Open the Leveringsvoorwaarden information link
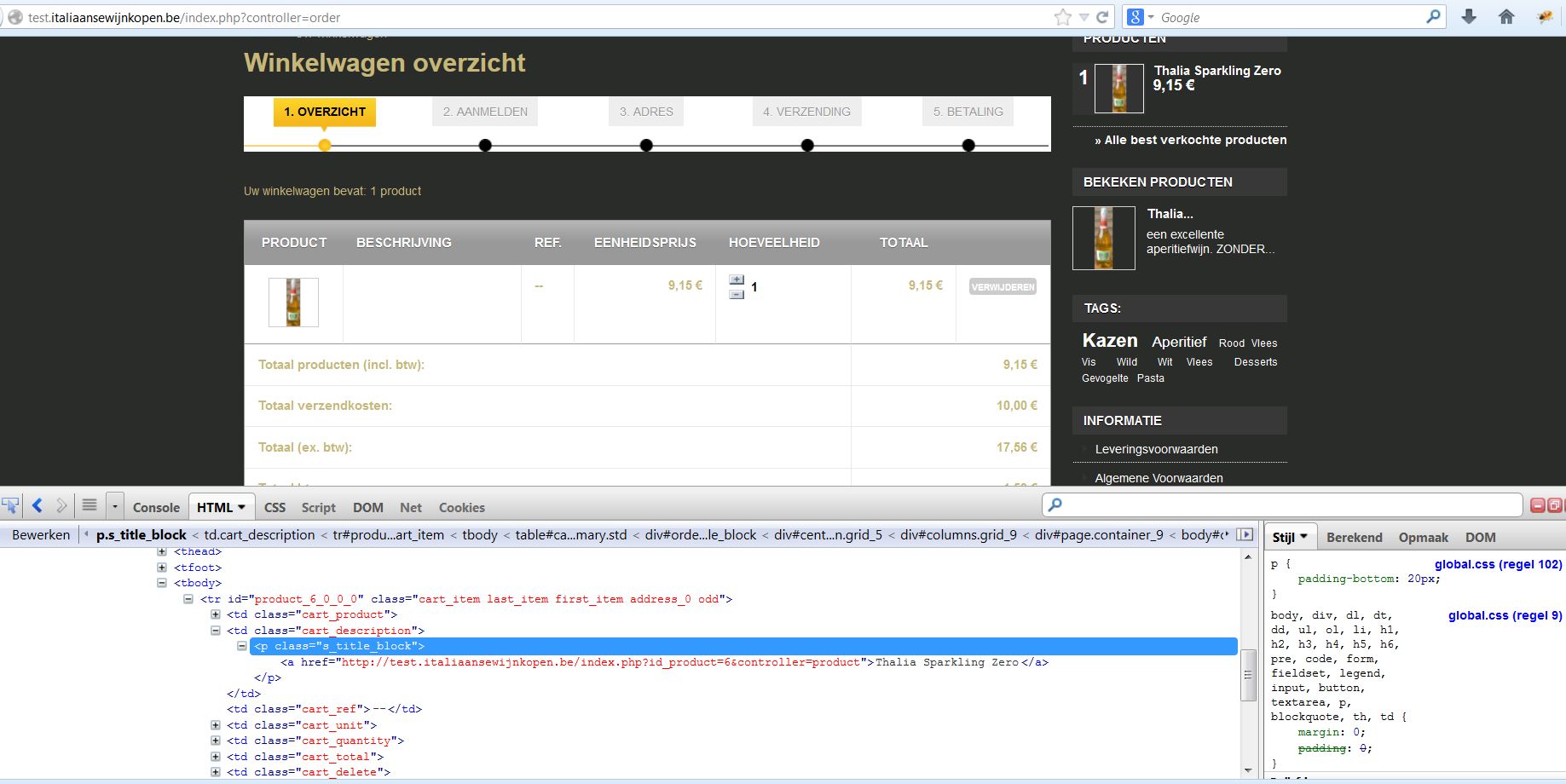Viewport: 1566px width, 784px height. (x=1156, y=449)
